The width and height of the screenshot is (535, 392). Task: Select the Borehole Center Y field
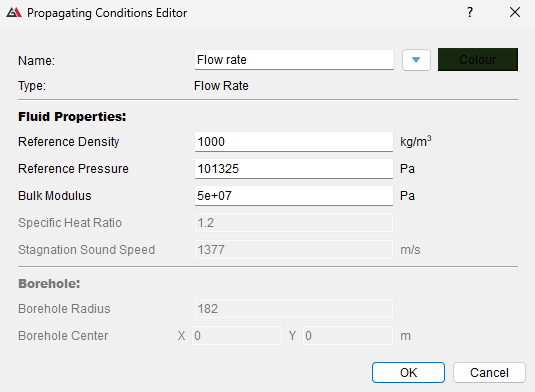pos(348,336)
